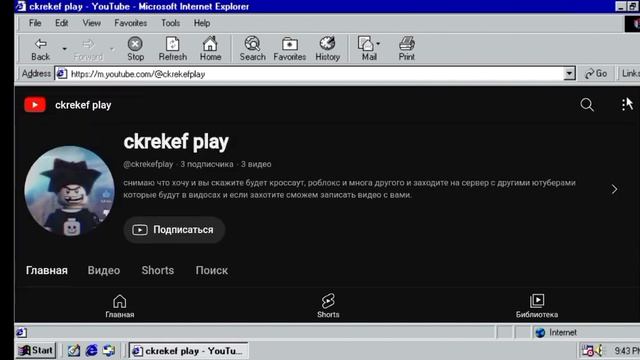Click the third quick launch icon
This screenshot has width=640, height=360.
coord(109,350)
